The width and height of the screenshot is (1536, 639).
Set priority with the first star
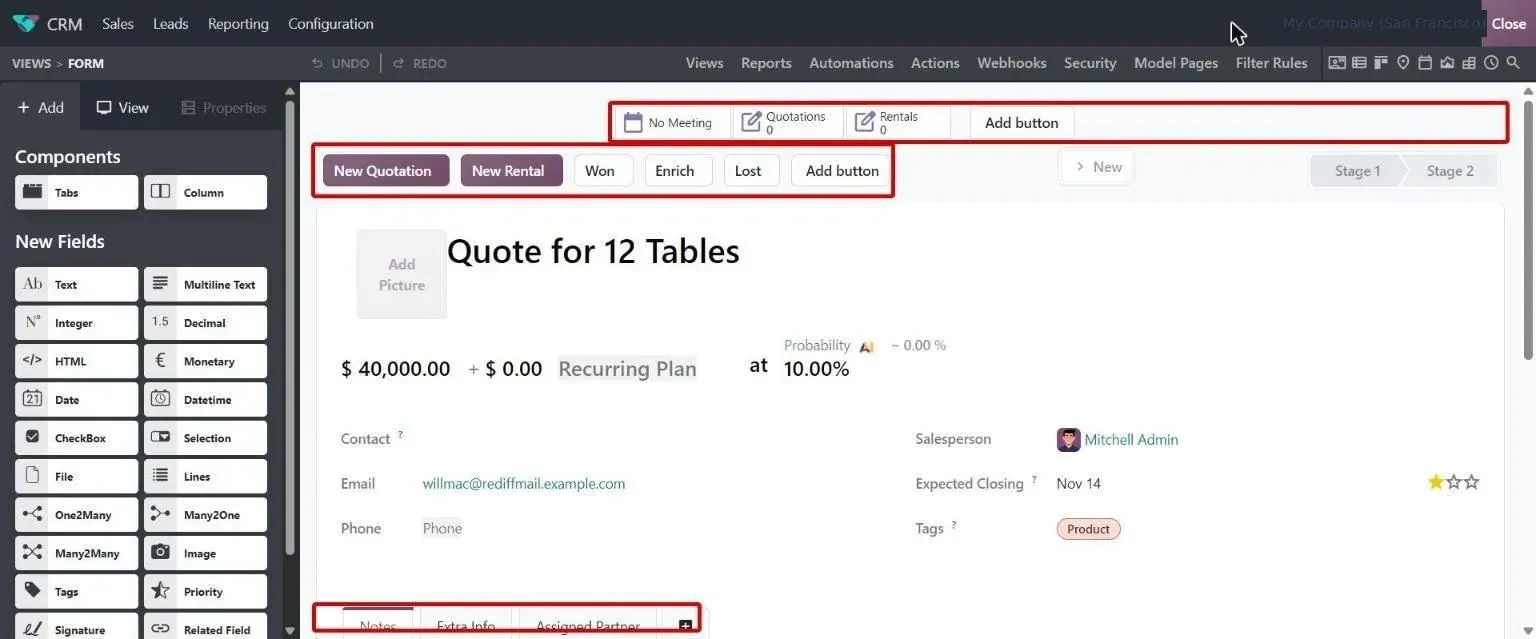(1436, 482)
